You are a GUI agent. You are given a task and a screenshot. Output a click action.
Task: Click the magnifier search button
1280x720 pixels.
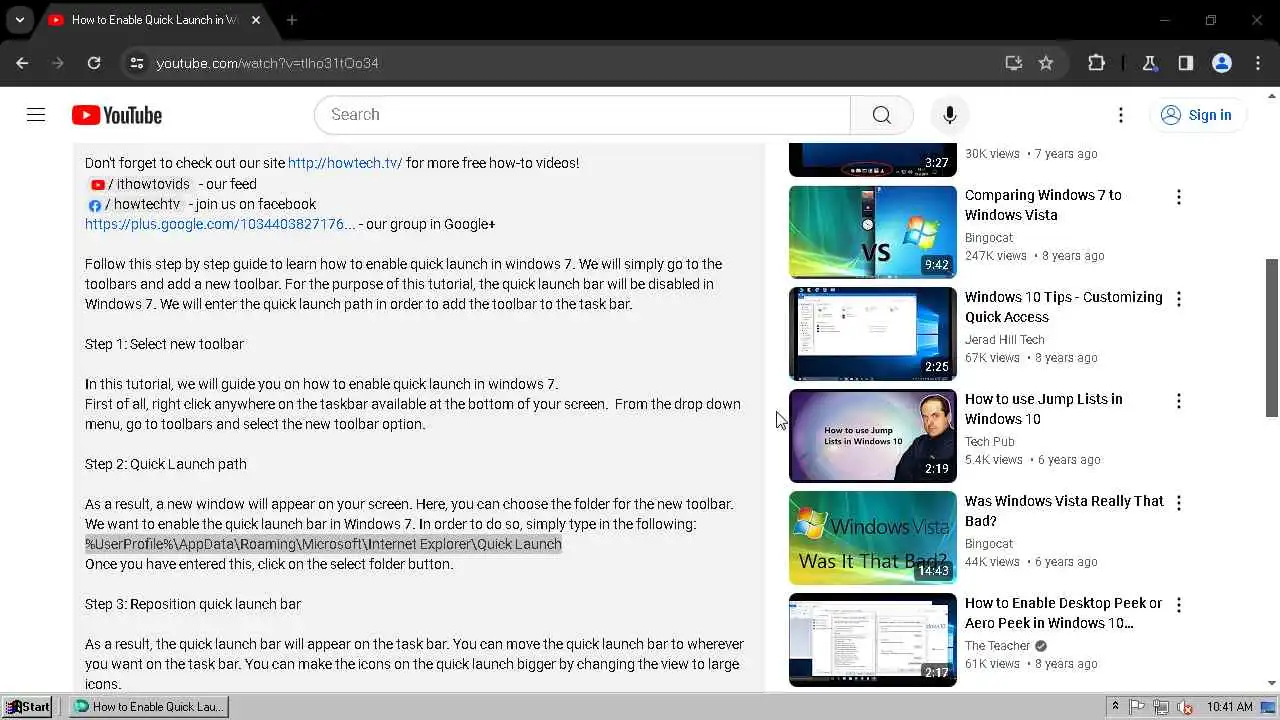(881, 115)
